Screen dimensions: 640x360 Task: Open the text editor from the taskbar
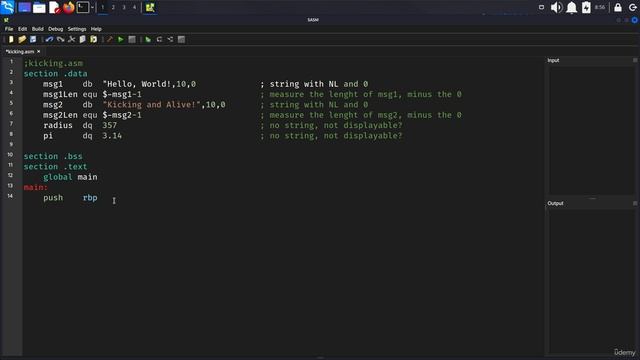coord(54,7)
